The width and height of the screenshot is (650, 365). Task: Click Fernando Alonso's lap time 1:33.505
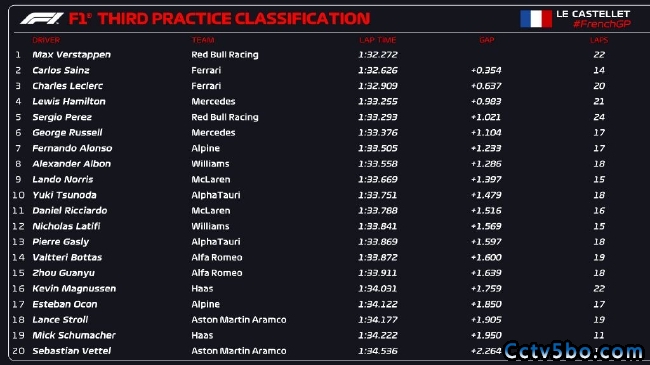click(x=378, y=148)
